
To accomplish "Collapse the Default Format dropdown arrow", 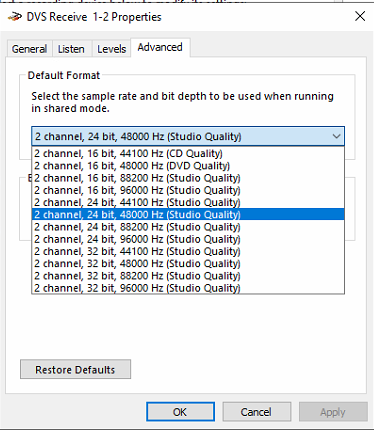I will tap(336, 136).
